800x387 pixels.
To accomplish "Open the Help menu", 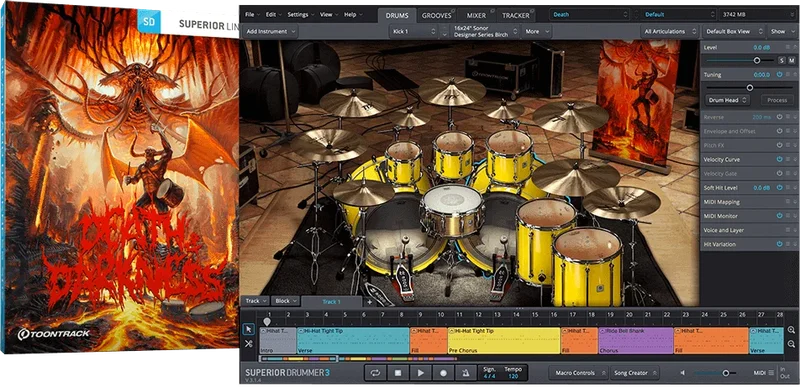I will click(x=353, y=15).
